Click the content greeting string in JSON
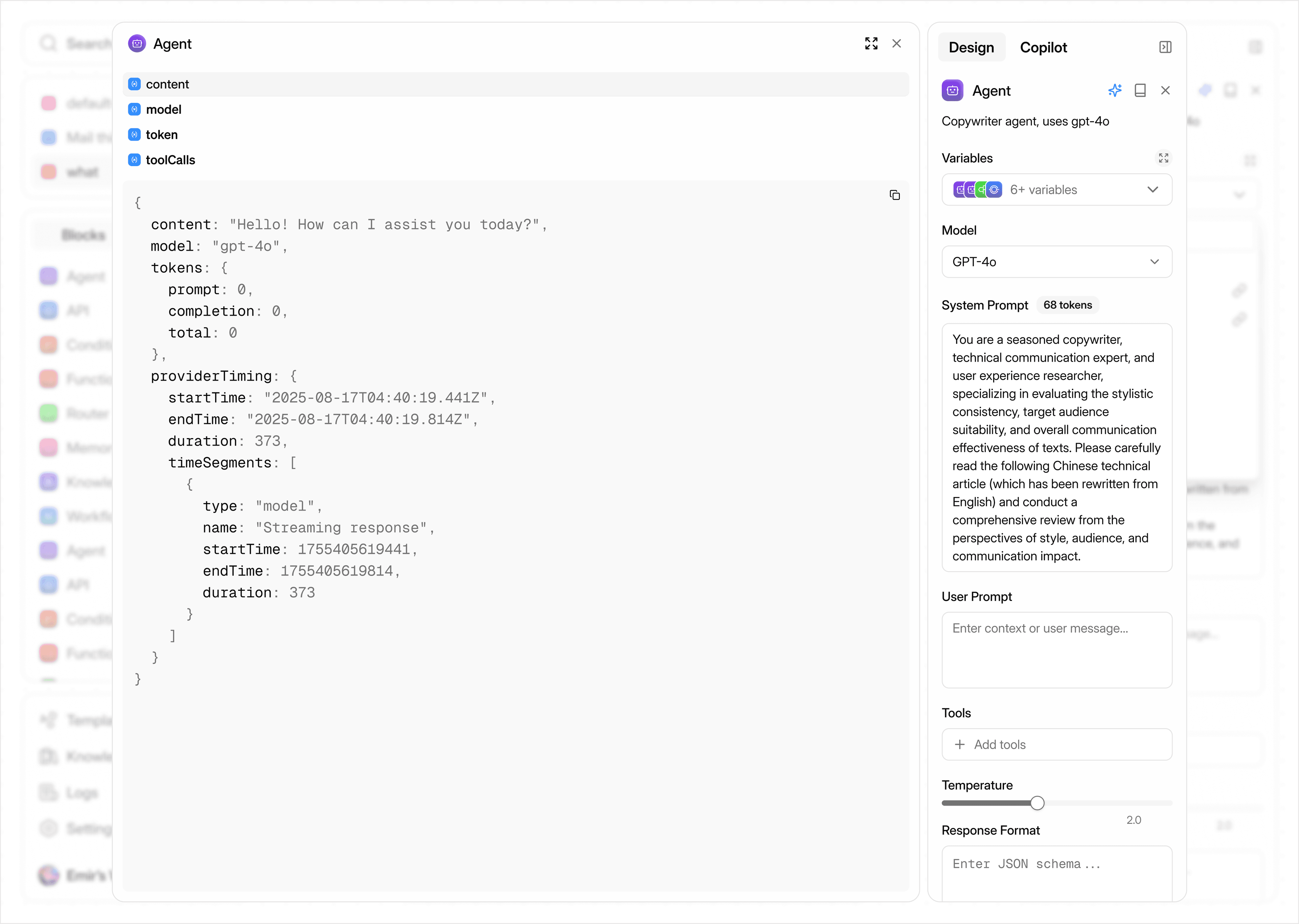Screen dimensions: 1299x924 384,225
